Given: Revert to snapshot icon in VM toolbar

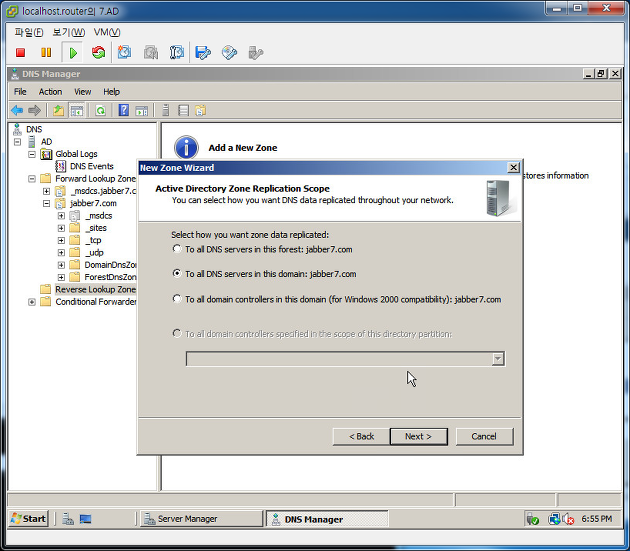Looking at the screenshot, I should pos(151,53).
